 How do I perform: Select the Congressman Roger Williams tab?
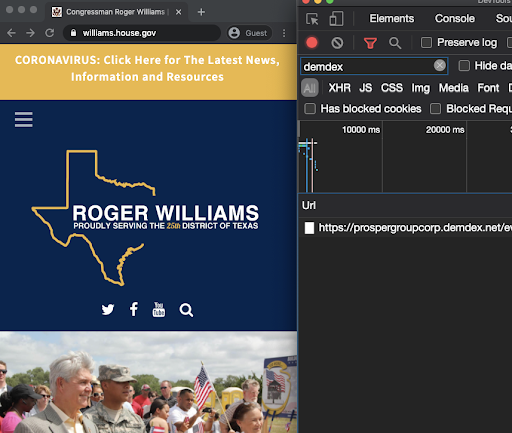[x=116, y=12]
